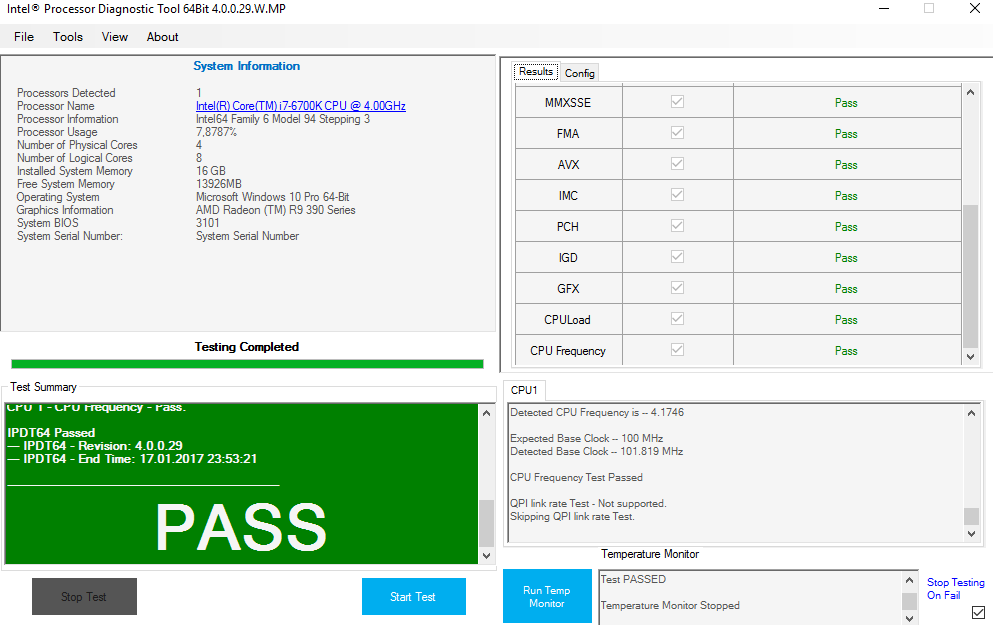Image resolution: width=993 pixels, height=625 pixels.
Task: Click the Pass result in the CPU Frequency row
Action: 846,351
